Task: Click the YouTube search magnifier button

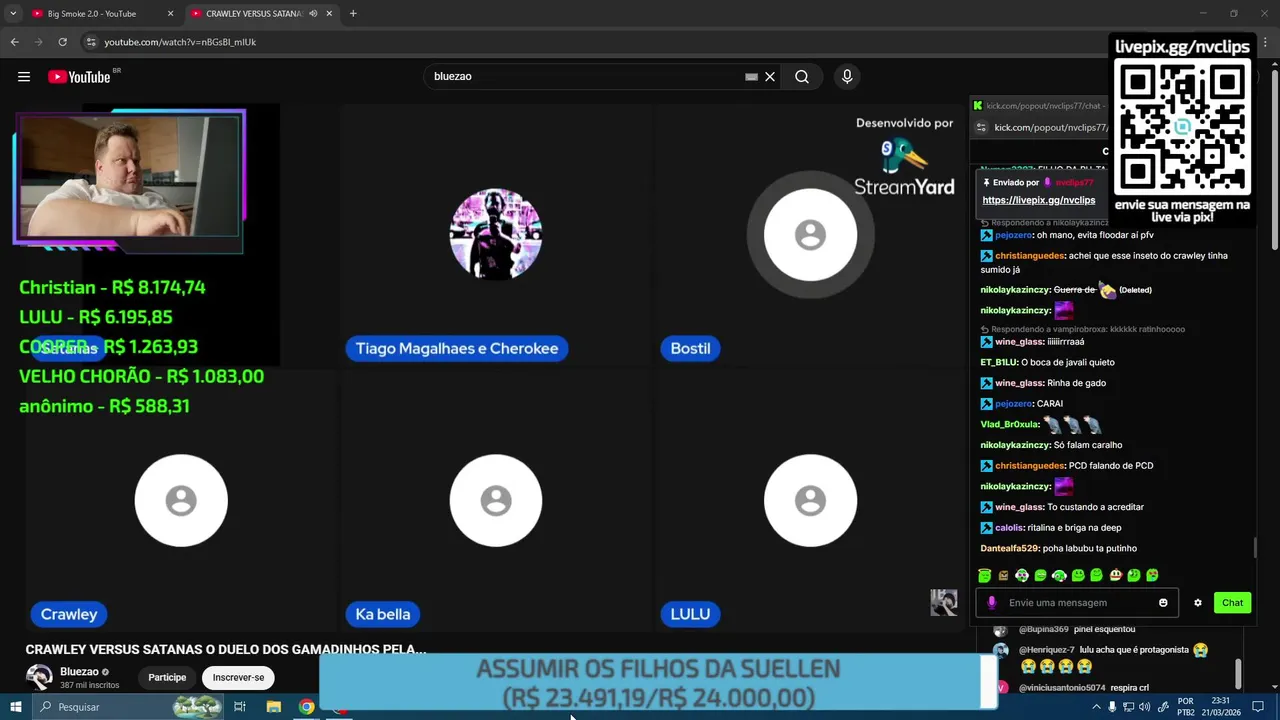Action: pyautogui.click(x=802, y=77)
